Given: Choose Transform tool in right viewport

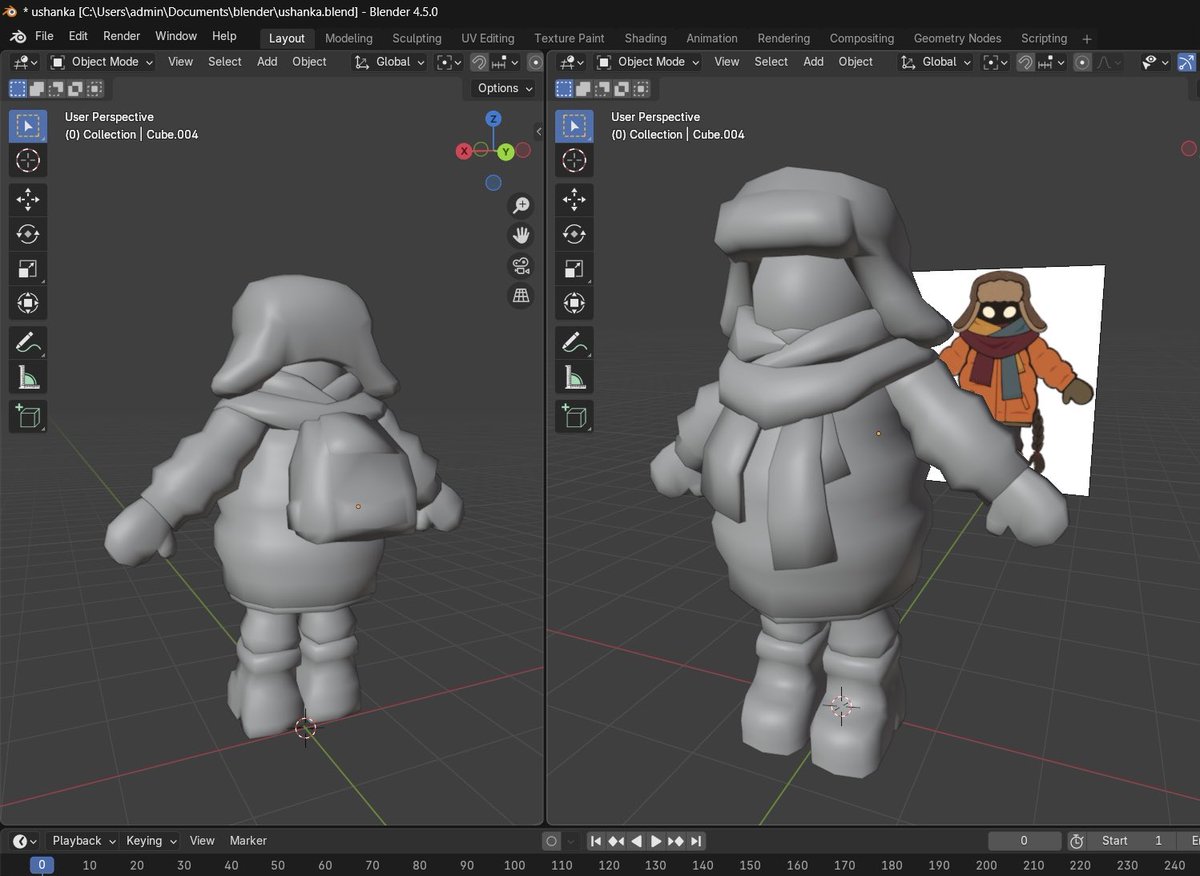Looking at the screenshot, I should coord(574,302).
